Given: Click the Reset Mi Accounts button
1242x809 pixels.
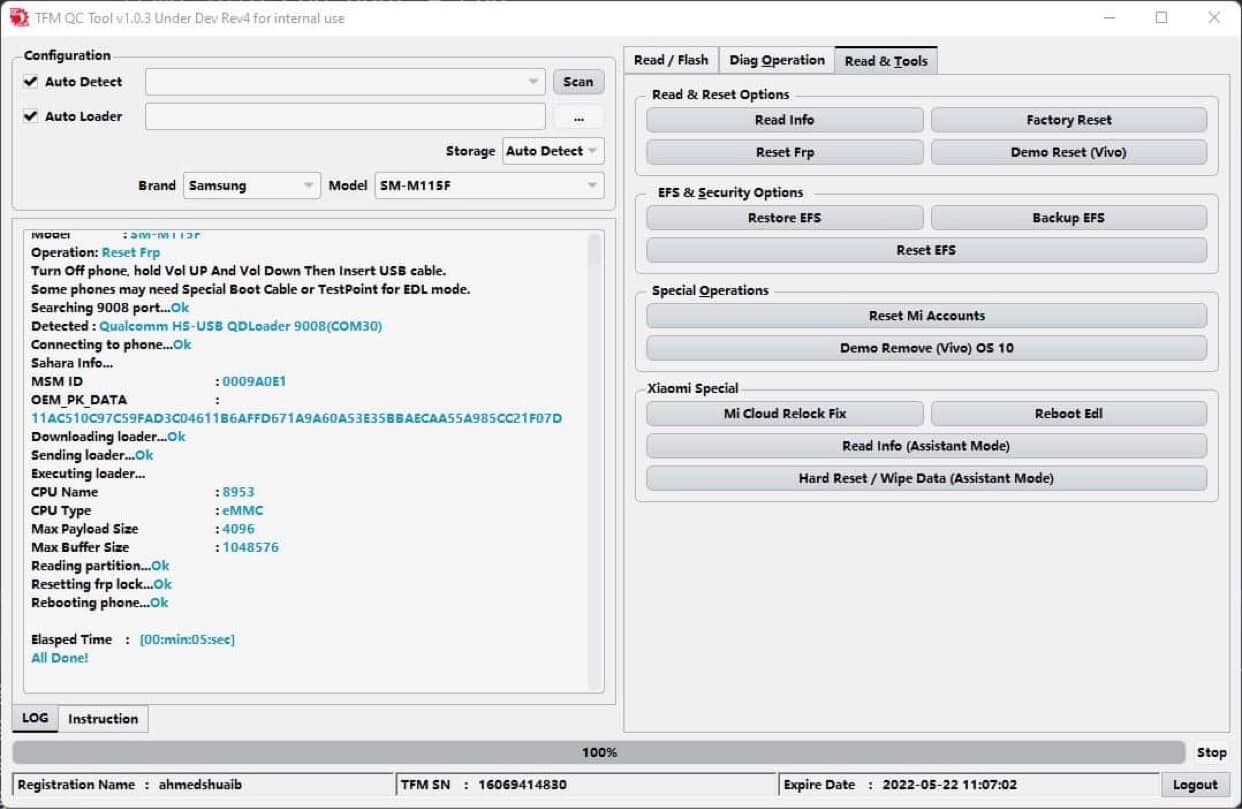Looking at the screenshot, I should pyautogui.click(x=926, y=316).
